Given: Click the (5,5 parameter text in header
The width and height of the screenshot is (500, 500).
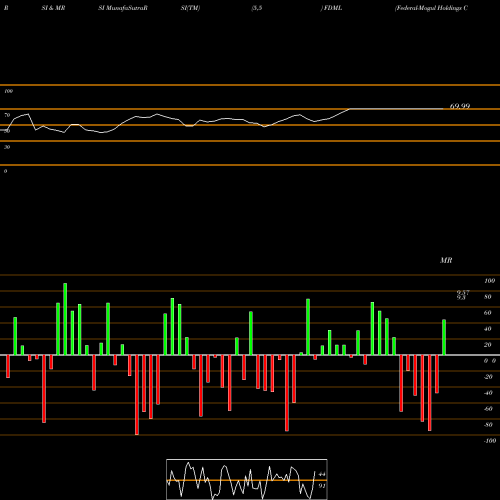Looking at the screenshot, I should (x=257, y=8).
